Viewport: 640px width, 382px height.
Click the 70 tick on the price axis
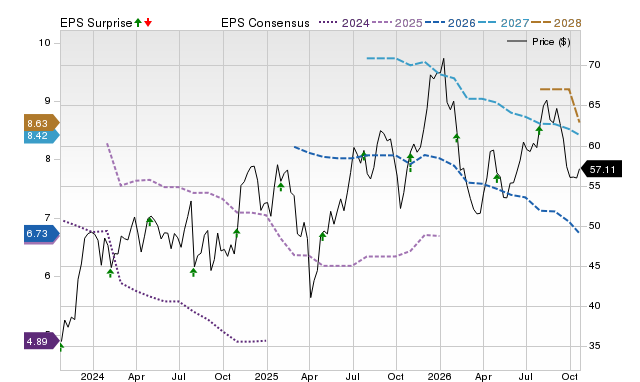pyautogui.click(x=594, y=65)
